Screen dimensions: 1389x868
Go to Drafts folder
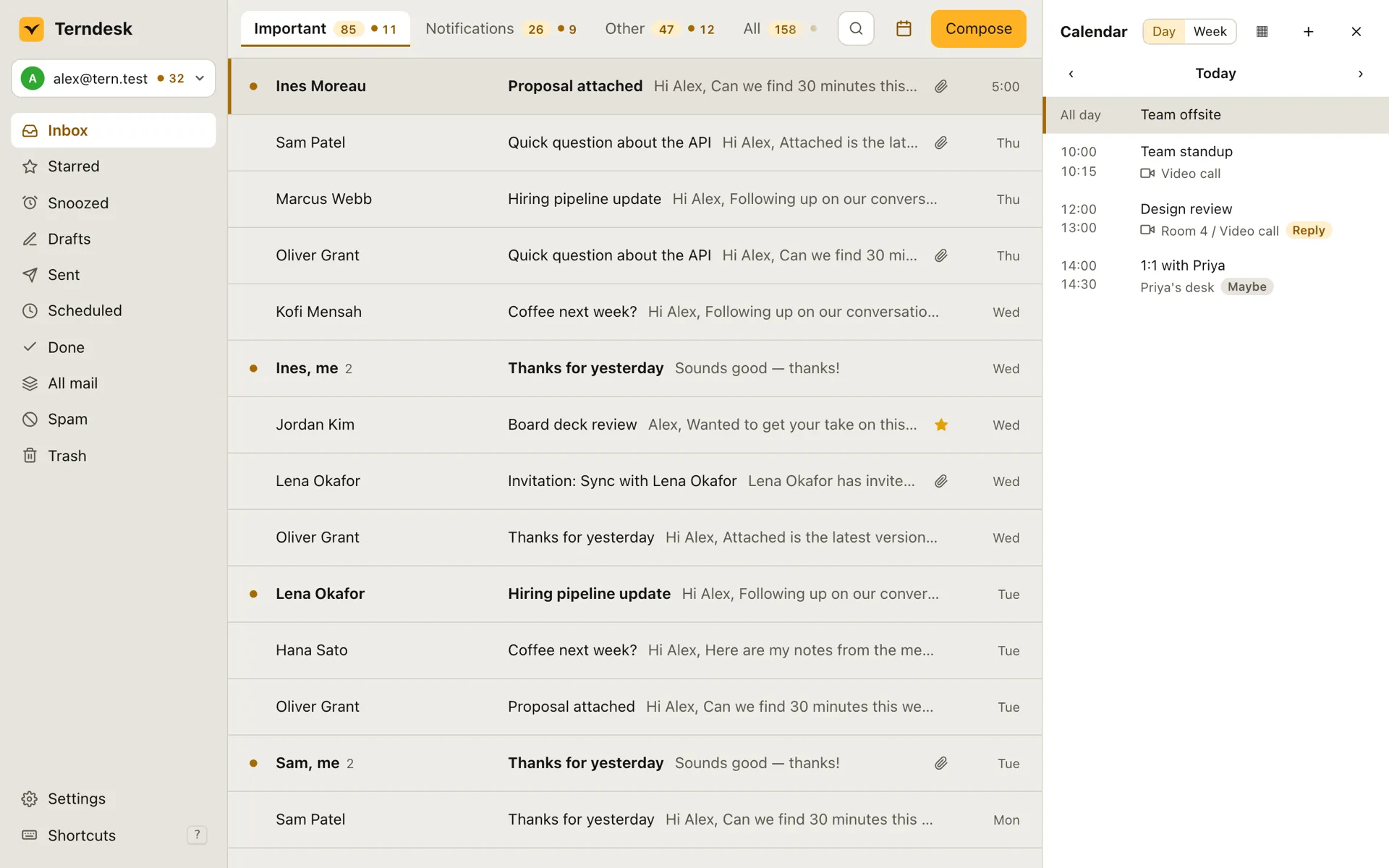[x=114, y=239]
